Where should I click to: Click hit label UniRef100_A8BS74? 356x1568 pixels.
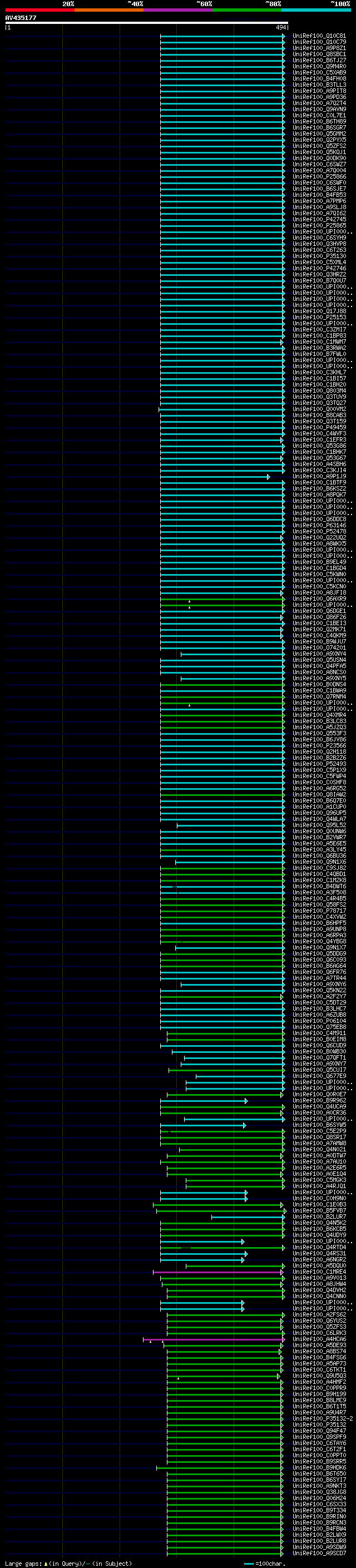[x=319, y=1351]
